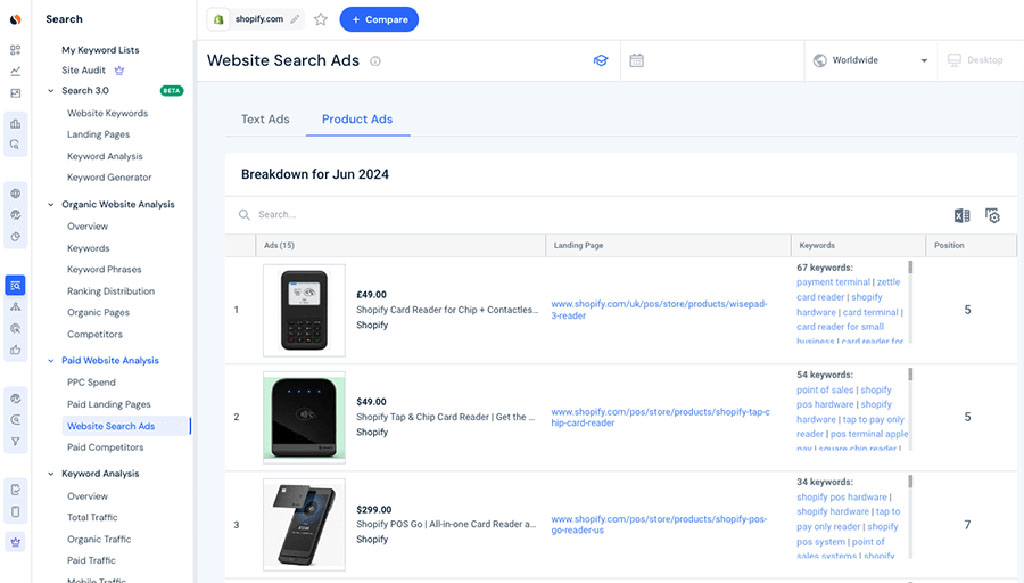Open Keyword Generator

tap(109, 177)
